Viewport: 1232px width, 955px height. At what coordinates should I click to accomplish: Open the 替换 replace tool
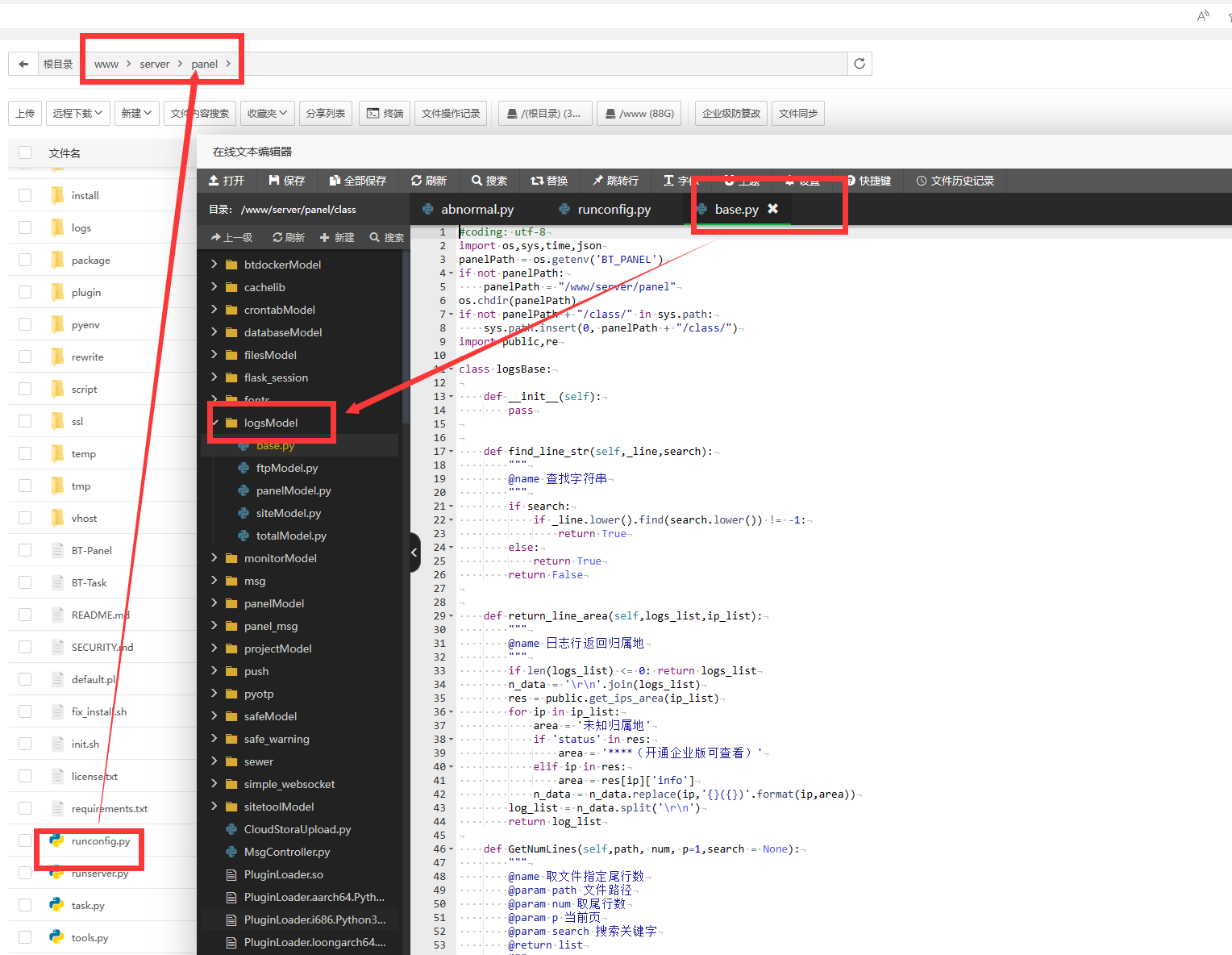pyautogui.click(x=550, y=181)
